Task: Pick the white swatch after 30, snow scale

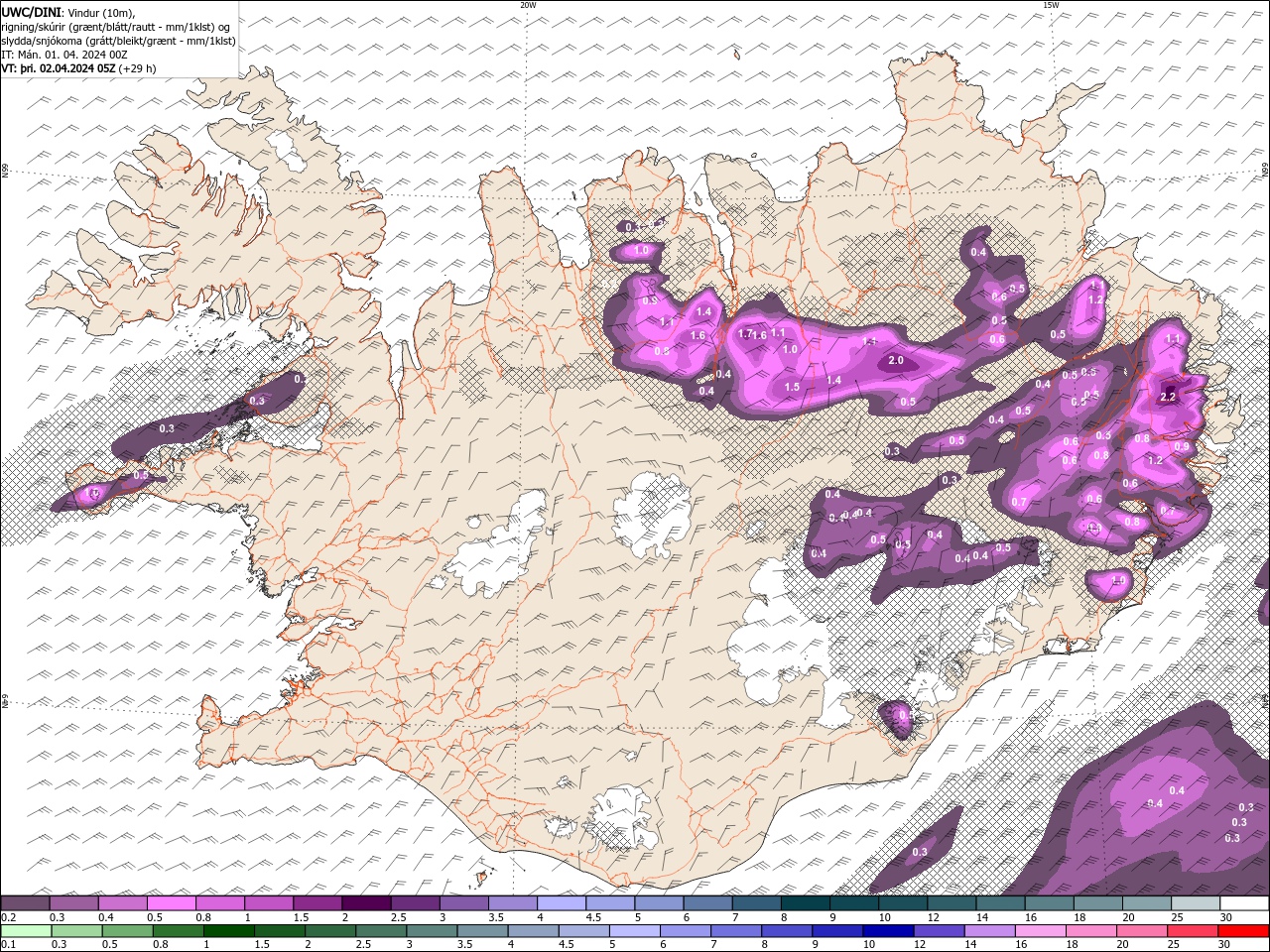Action: 1244,903
